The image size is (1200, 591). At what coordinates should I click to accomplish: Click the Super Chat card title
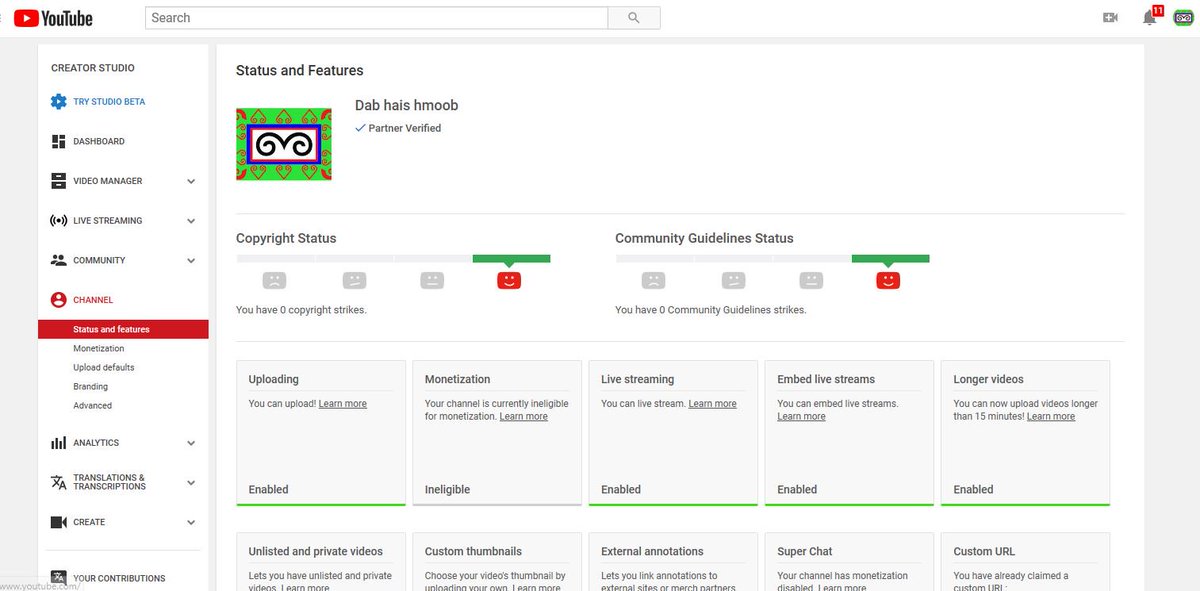point(805,551)
